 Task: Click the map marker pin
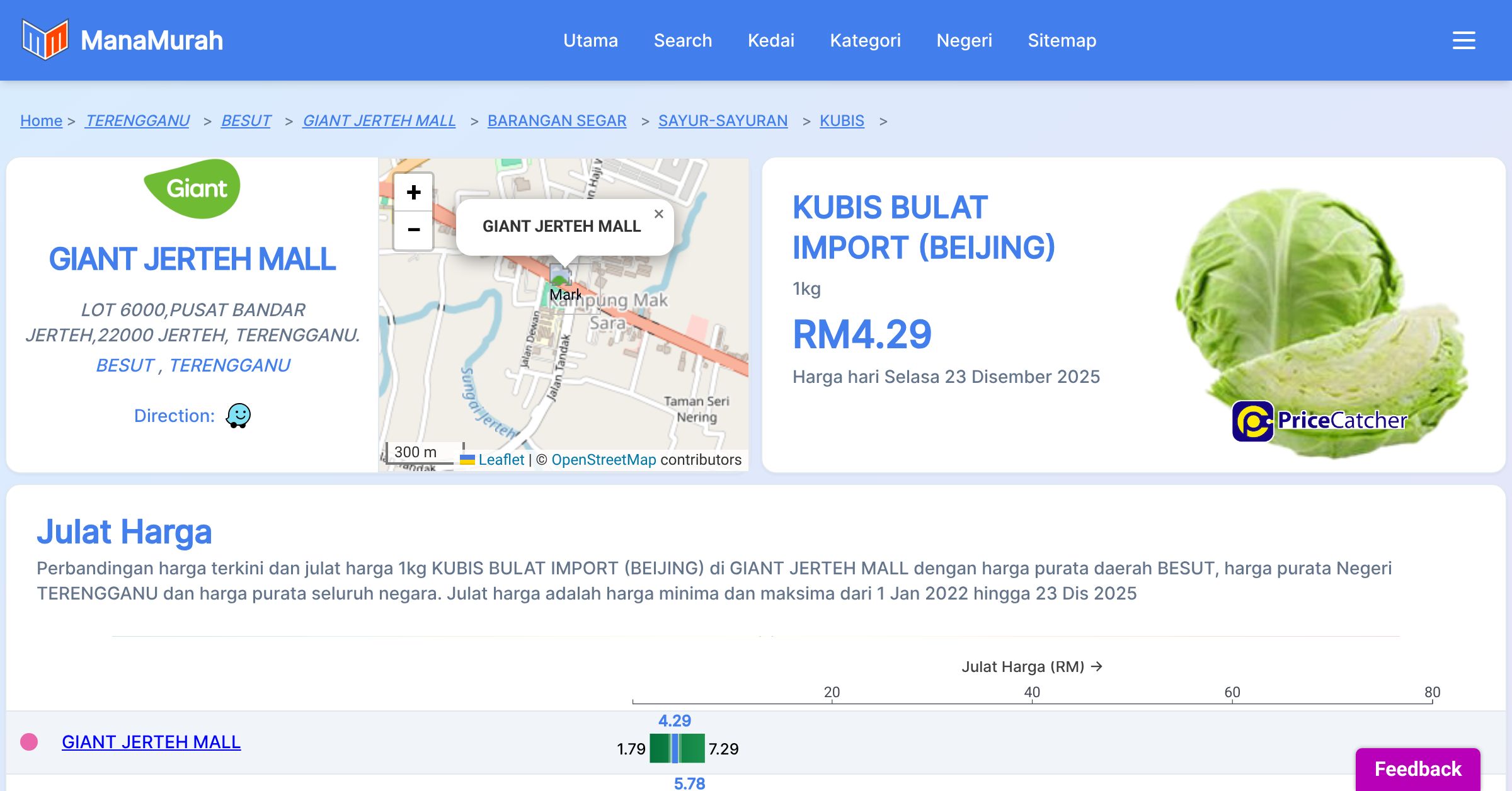559,277
